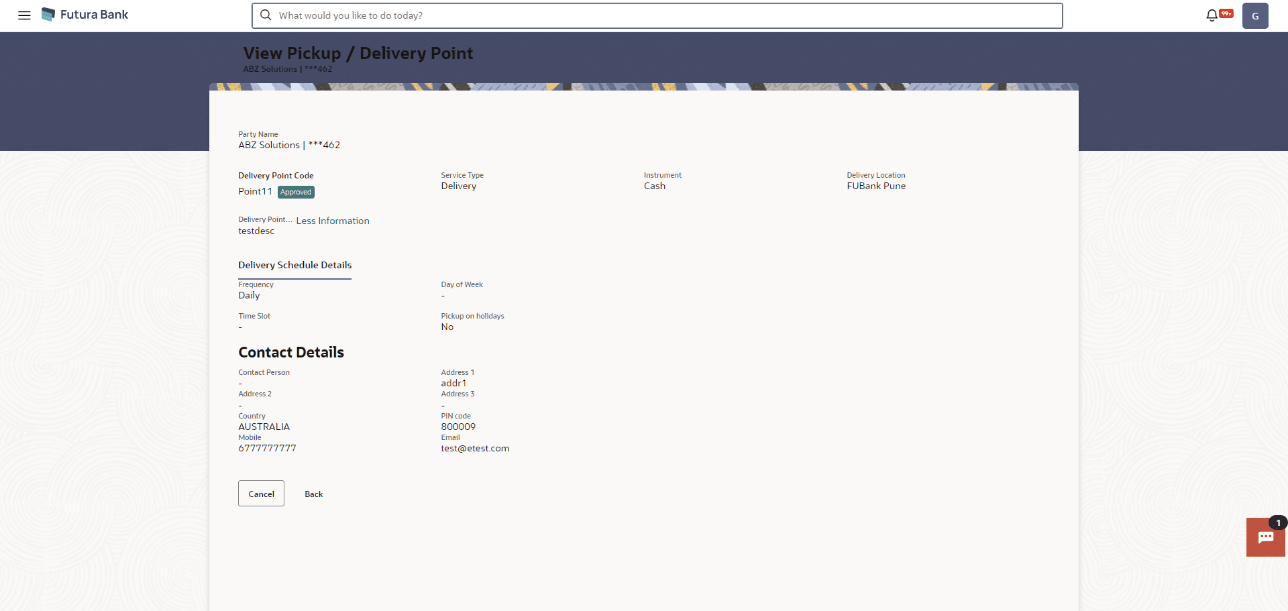Image resolution: width=1288 pixels, height=611 pixels.
Task: Click the Contact Details heading
Action: pos(291,352)
